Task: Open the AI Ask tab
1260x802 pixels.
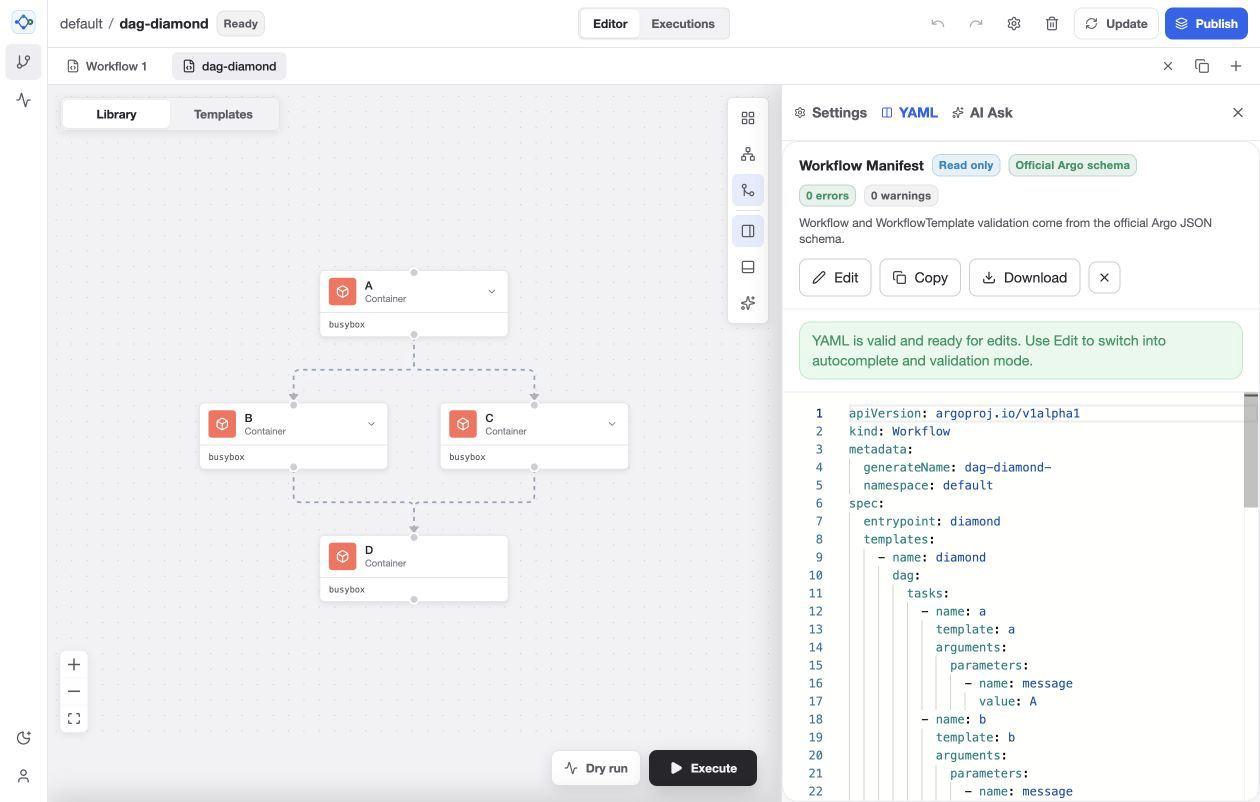Action: [x=982, y=112]
